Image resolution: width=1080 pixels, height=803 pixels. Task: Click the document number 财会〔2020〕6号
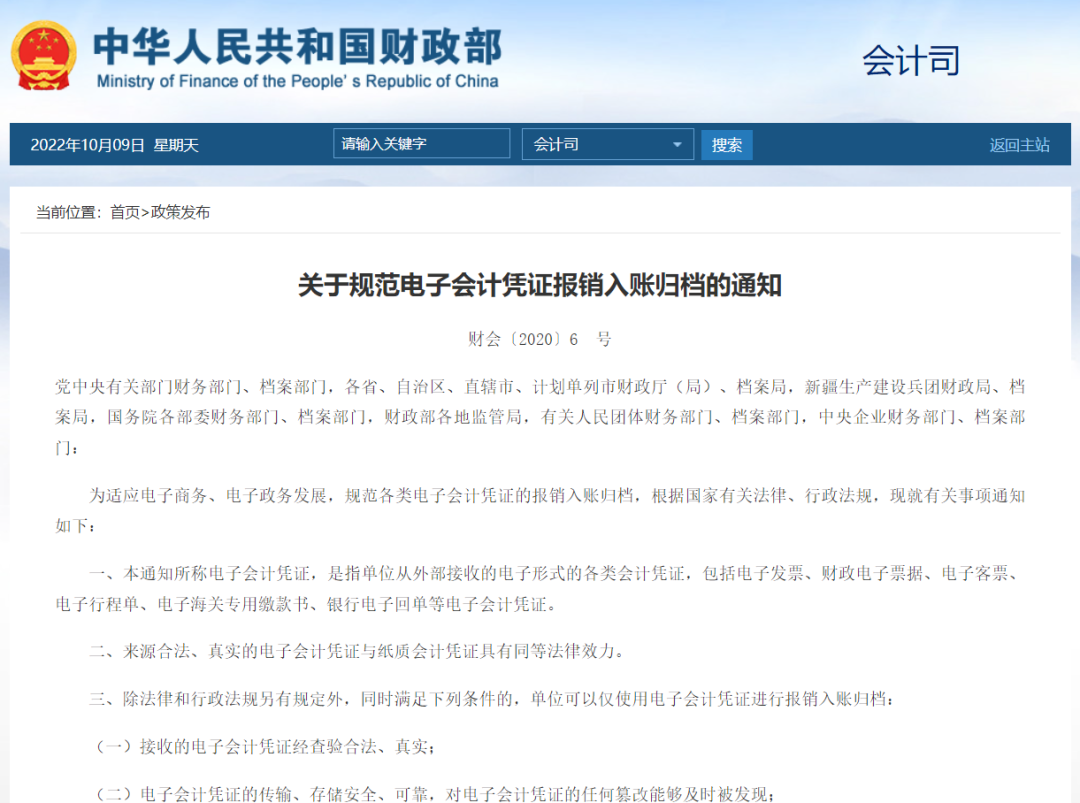539,339
